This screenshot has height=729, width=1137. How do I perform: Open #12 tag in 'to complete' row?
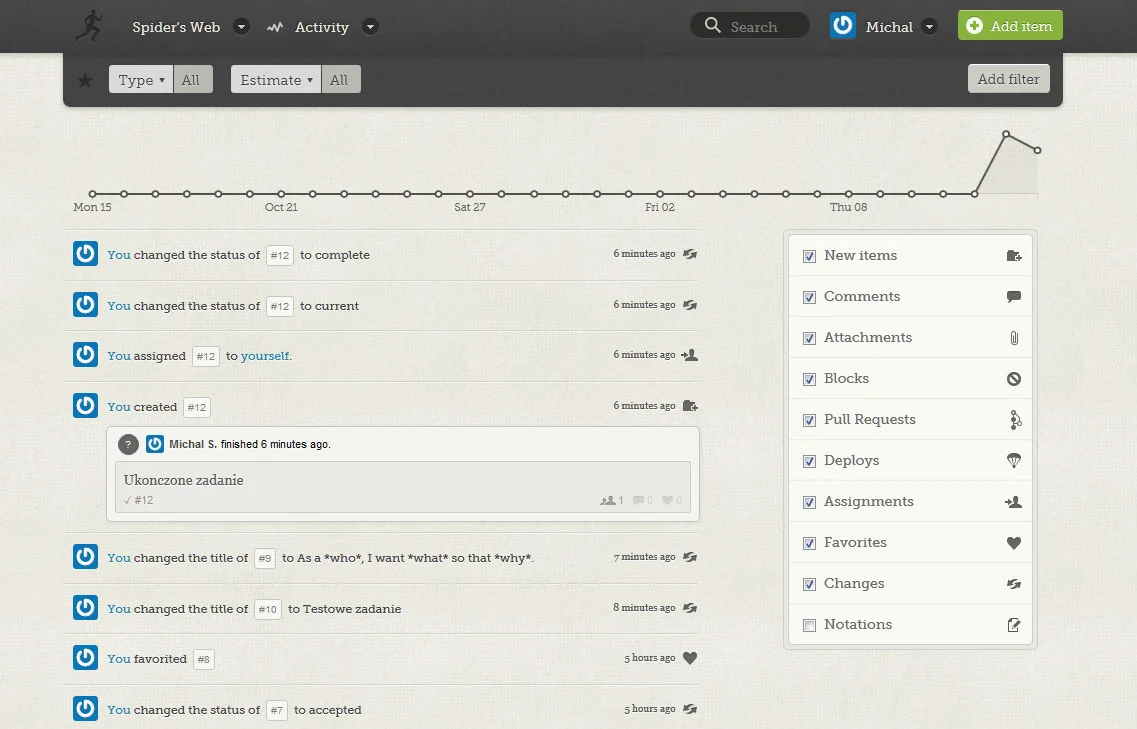point(280,255)
